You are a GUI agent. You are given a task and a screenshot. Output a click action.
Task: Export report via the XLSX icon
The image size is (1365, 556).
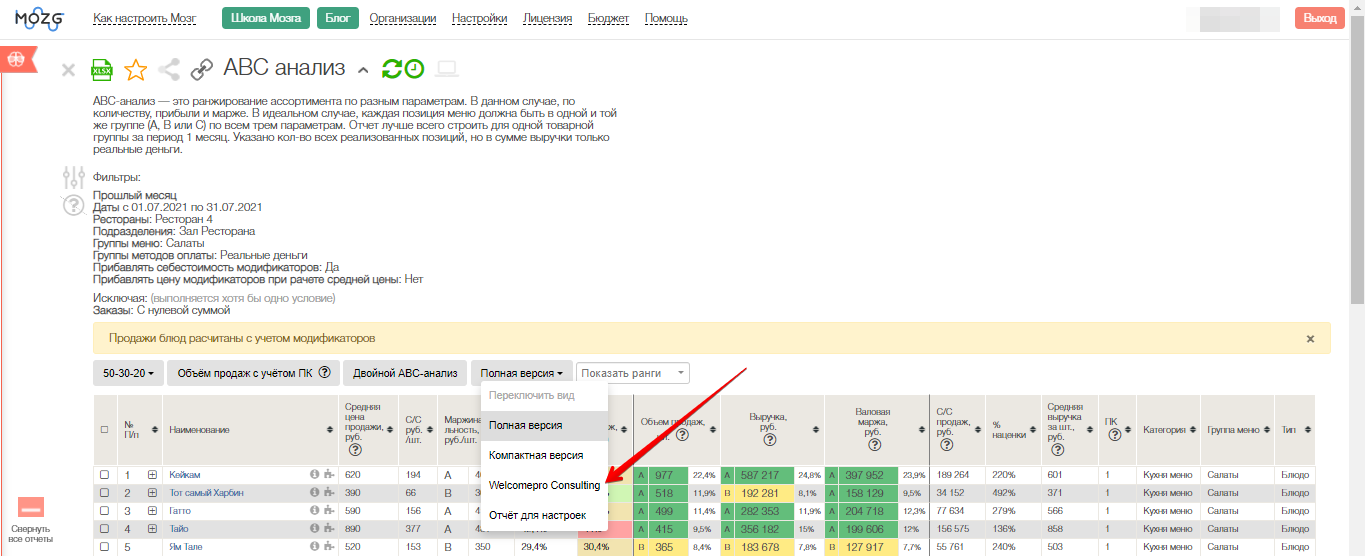[102, 69]
